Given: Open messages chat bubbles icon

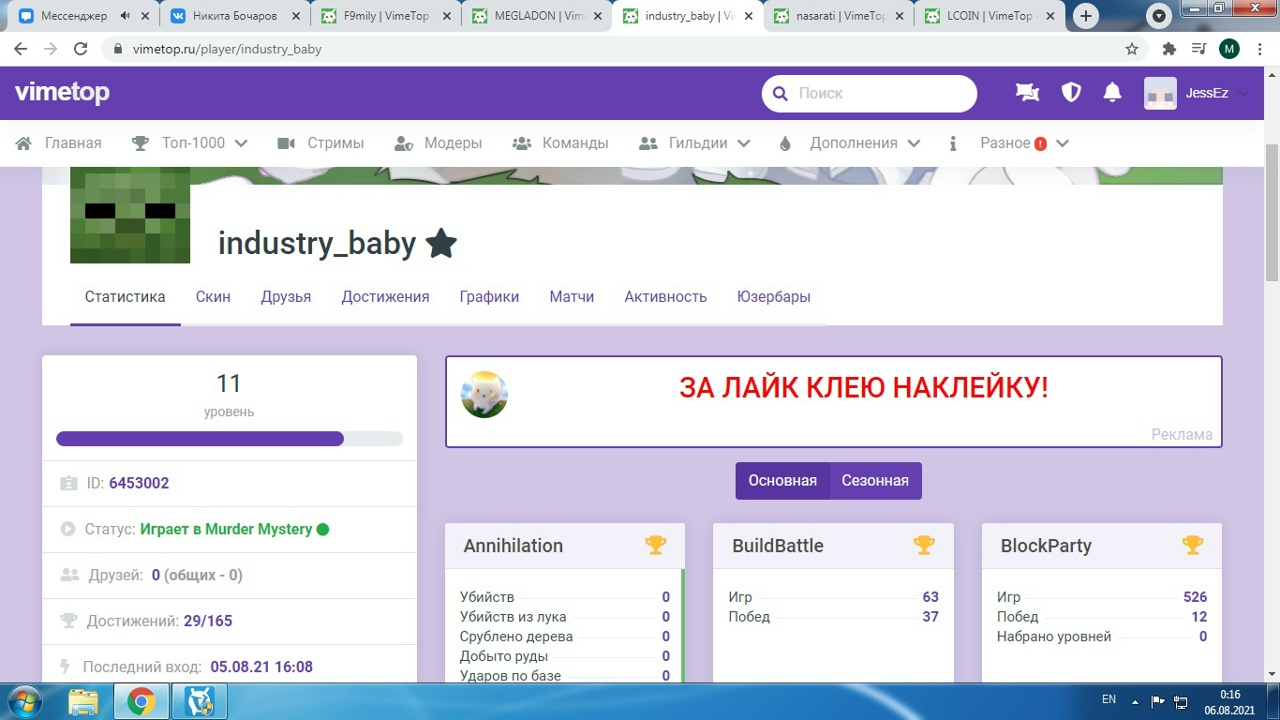Looking at the screenshot, I should tap(1027, 93).
